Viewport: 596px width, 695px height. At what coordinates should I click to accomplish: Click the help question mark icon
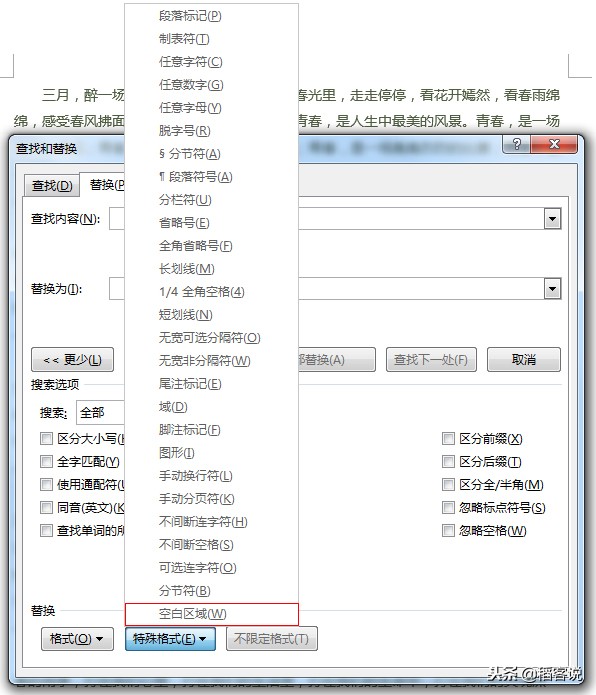tap(517, 144)
